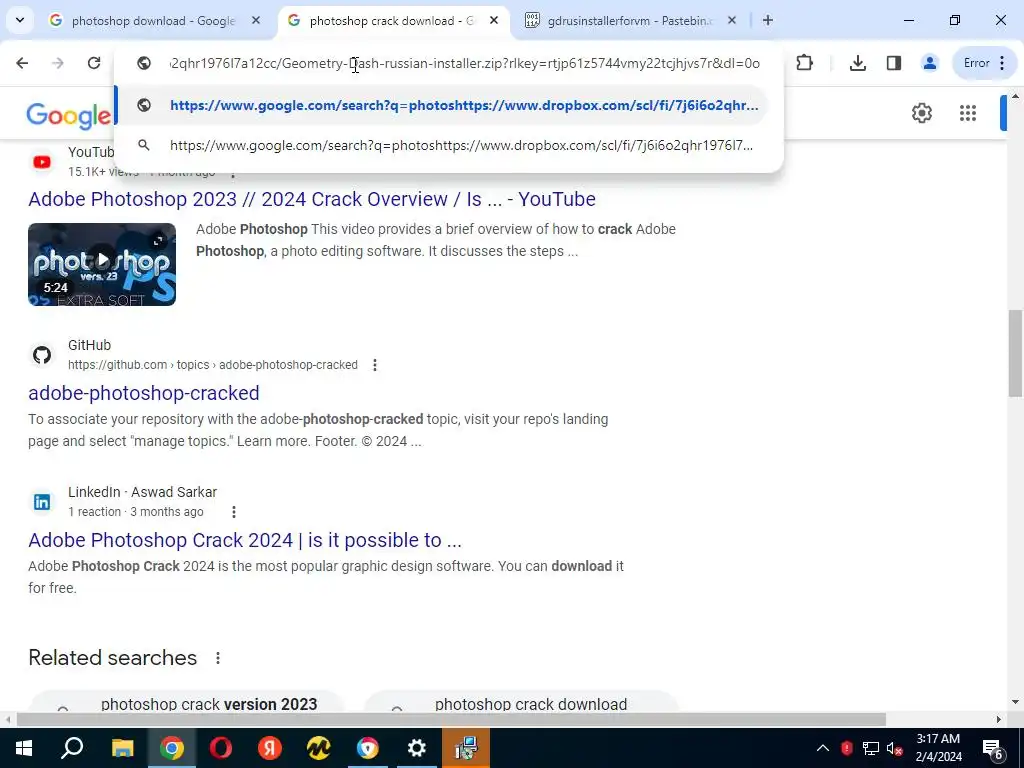Open a new browser tab
Viewport: 1024px width, 768px height.
click(x=768, y=21)
